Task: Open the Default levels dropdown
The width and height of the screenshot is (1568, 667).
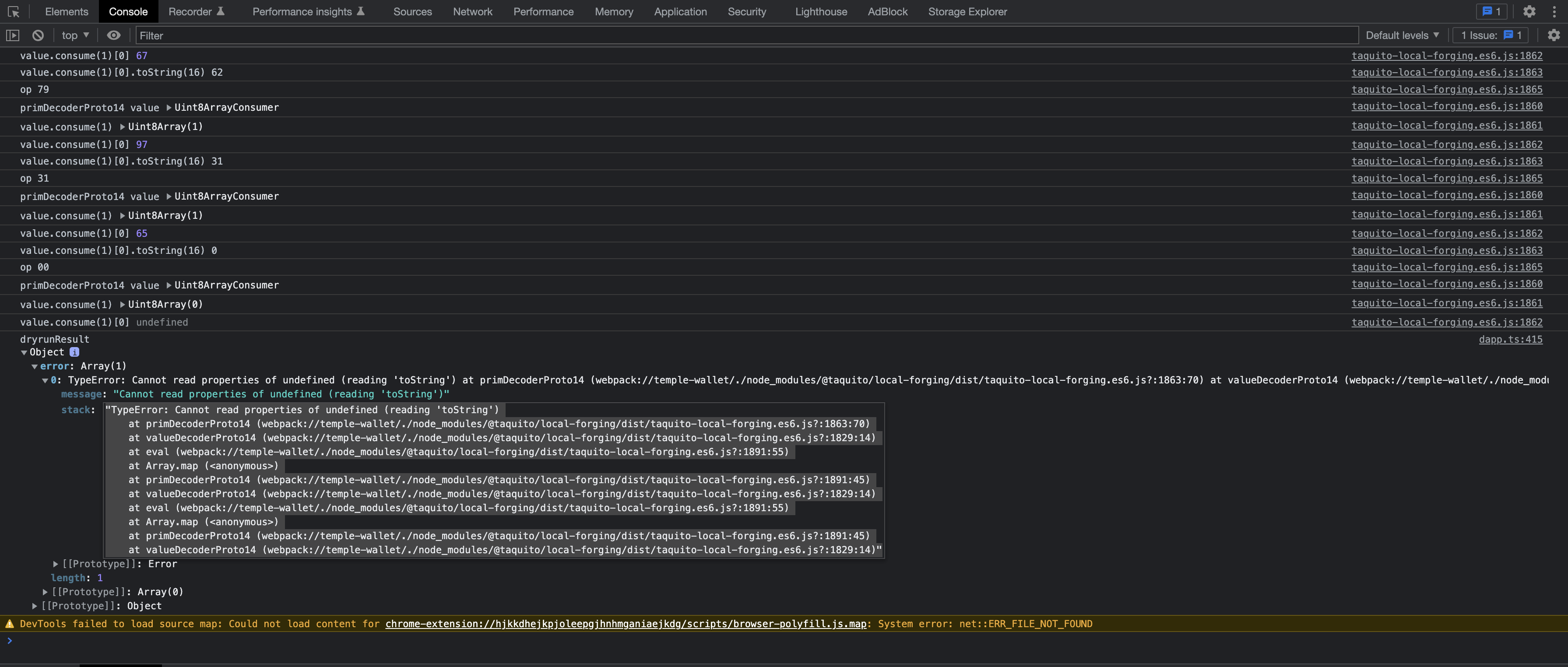Action: click(x=1402, y=35)
